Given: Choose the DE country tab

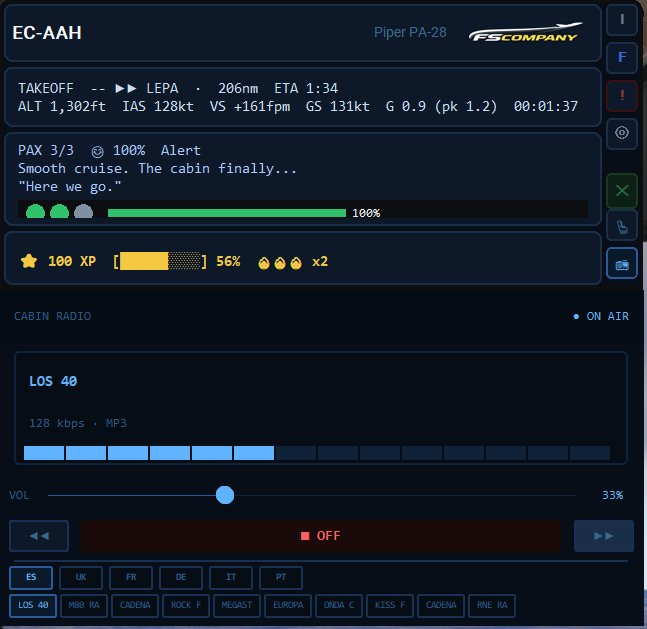Looking at the screenshot, I should 180,578.
